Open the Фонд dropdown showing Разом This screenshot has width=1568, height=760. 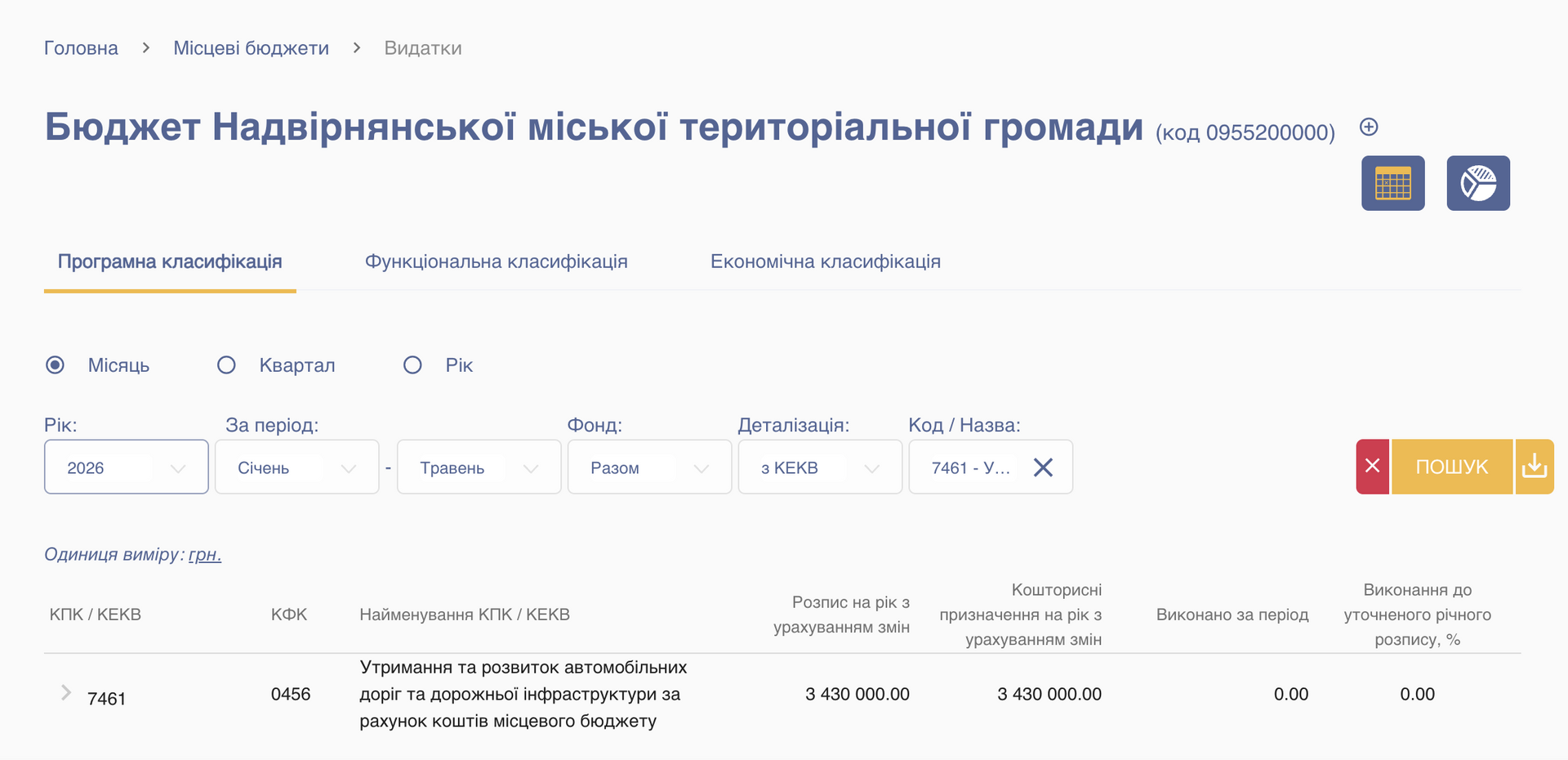[x=650, y=467]
